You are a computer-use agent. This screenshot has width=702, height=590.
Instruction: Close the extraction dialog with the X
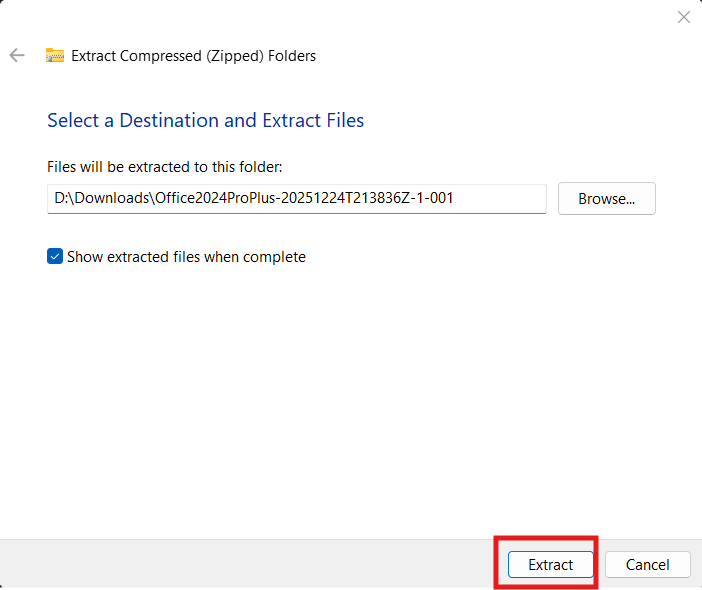[684, 17]
